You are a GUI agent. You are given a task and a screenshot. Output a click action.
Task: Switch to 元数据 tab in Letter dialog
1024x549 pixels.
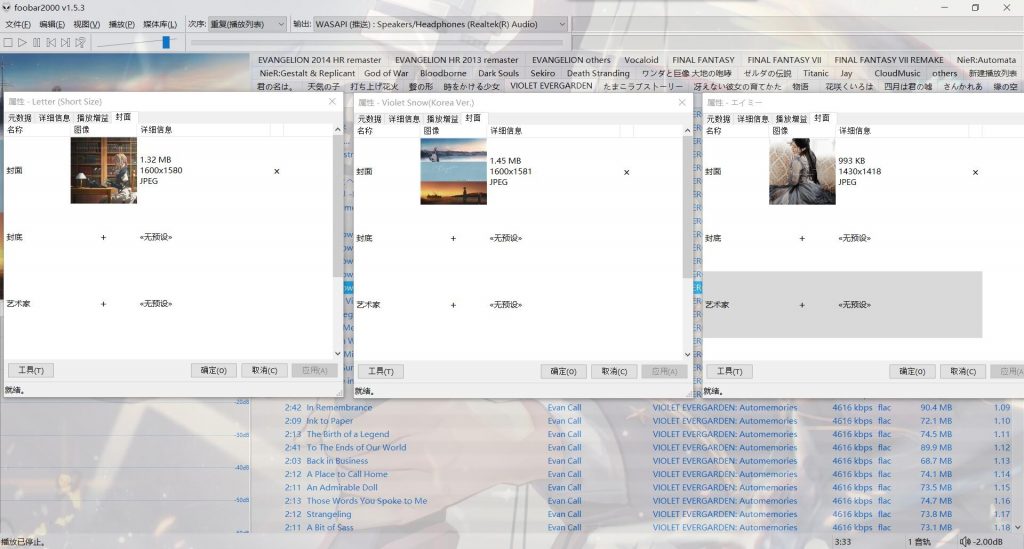point(20,118)
